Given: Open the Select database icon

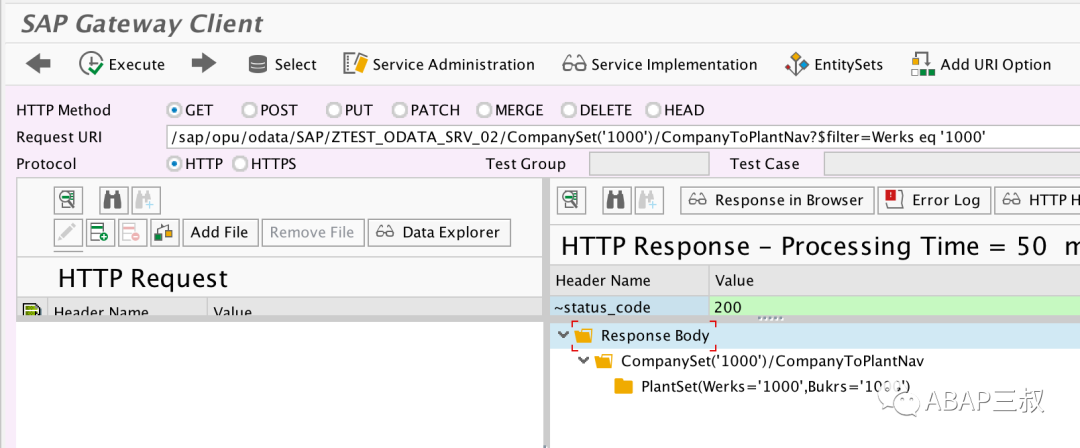Looking at the screenshot, I should tap(258, 65).
